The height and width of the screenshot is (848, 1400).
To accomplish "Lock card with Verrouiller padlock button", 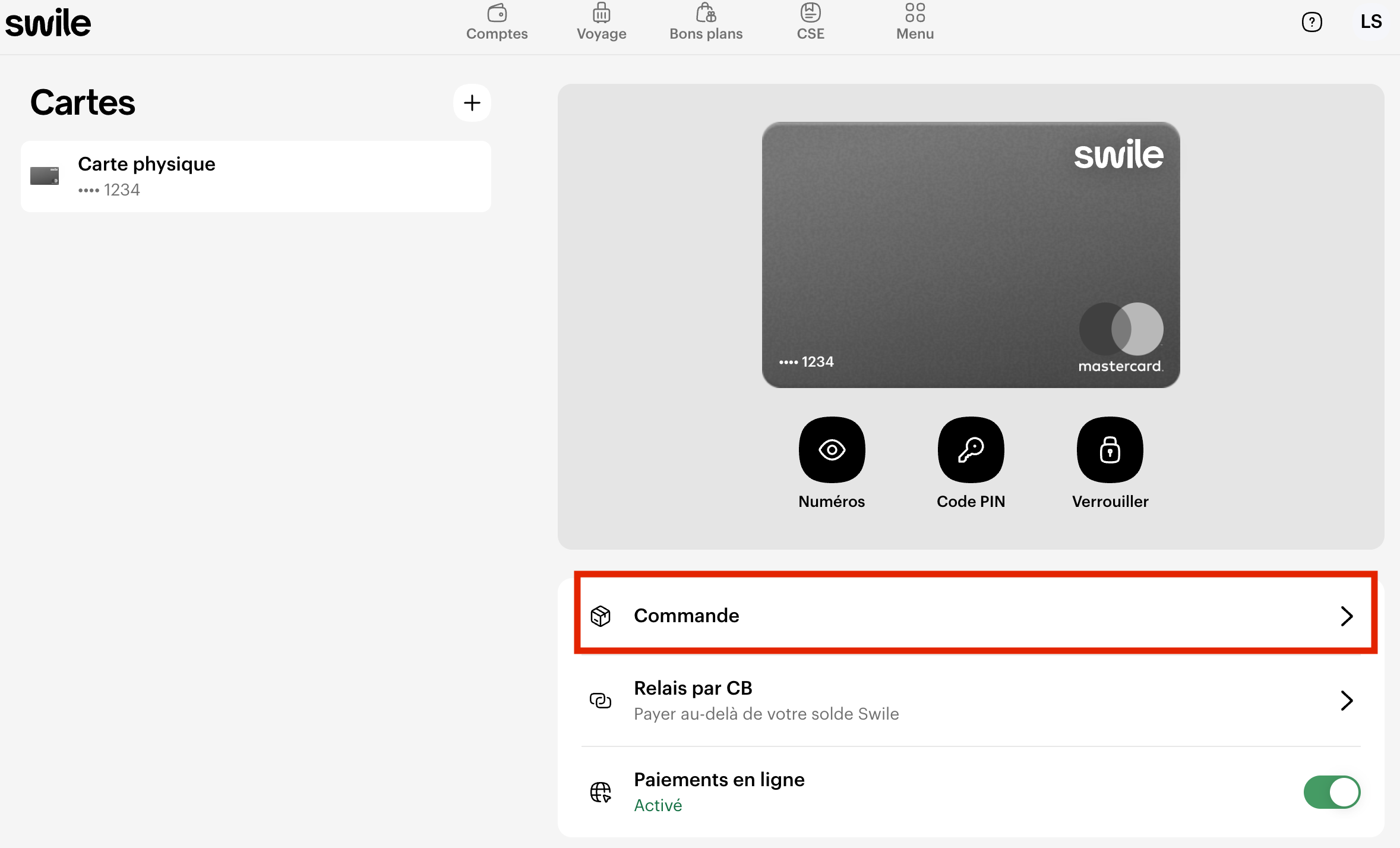I will tap(1110, 450).
